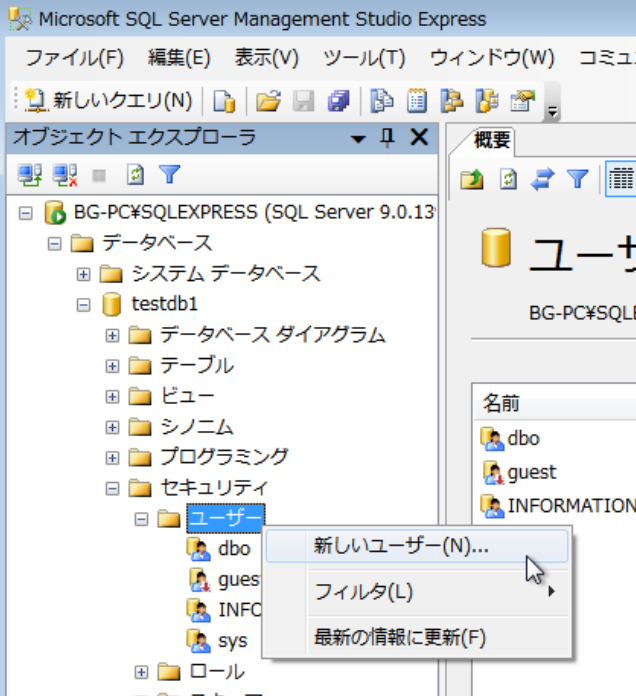Click the Synchronize arrows icon in 概要 toolbar

(542, 179)
